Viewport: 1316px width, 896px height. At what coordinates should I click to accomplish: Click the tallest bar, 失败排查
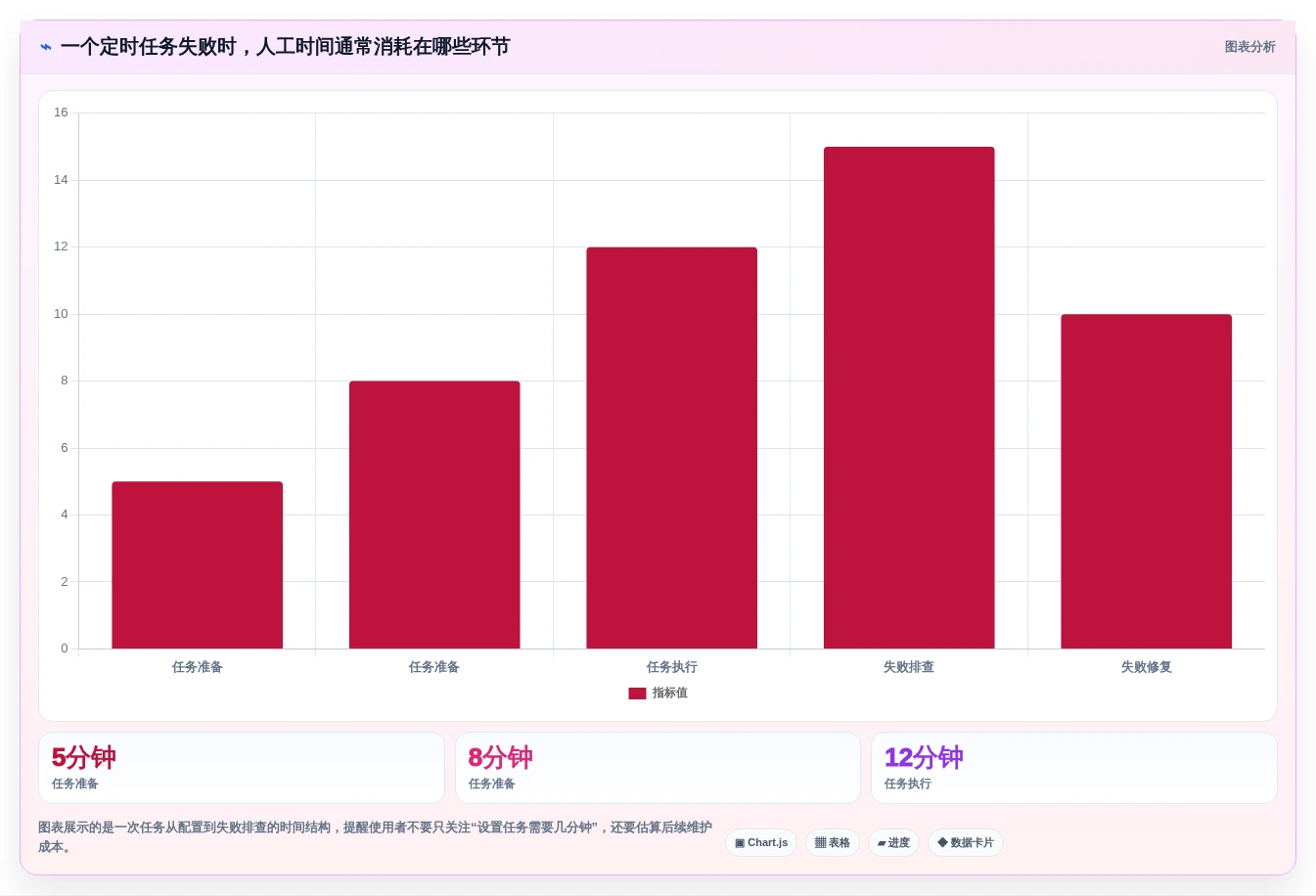909,398
